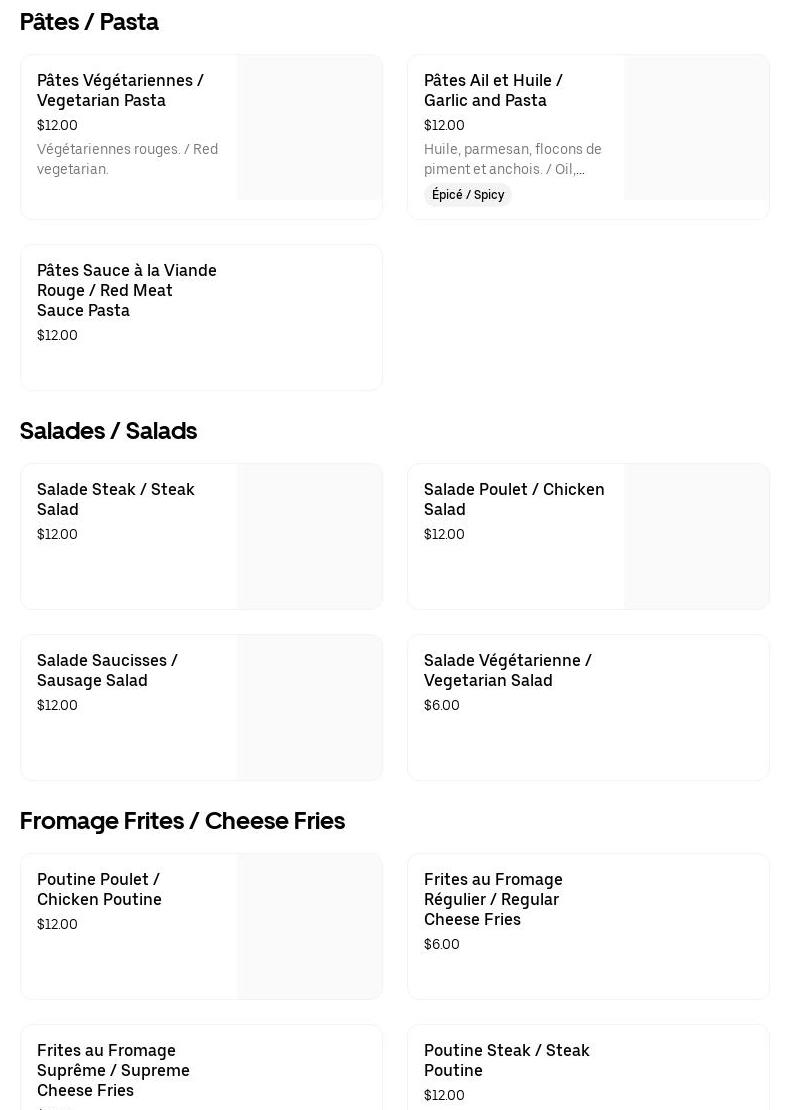Click the Épicé / Spicy tag
This screenshot has height=1110, width=804.
coord(468,195)
